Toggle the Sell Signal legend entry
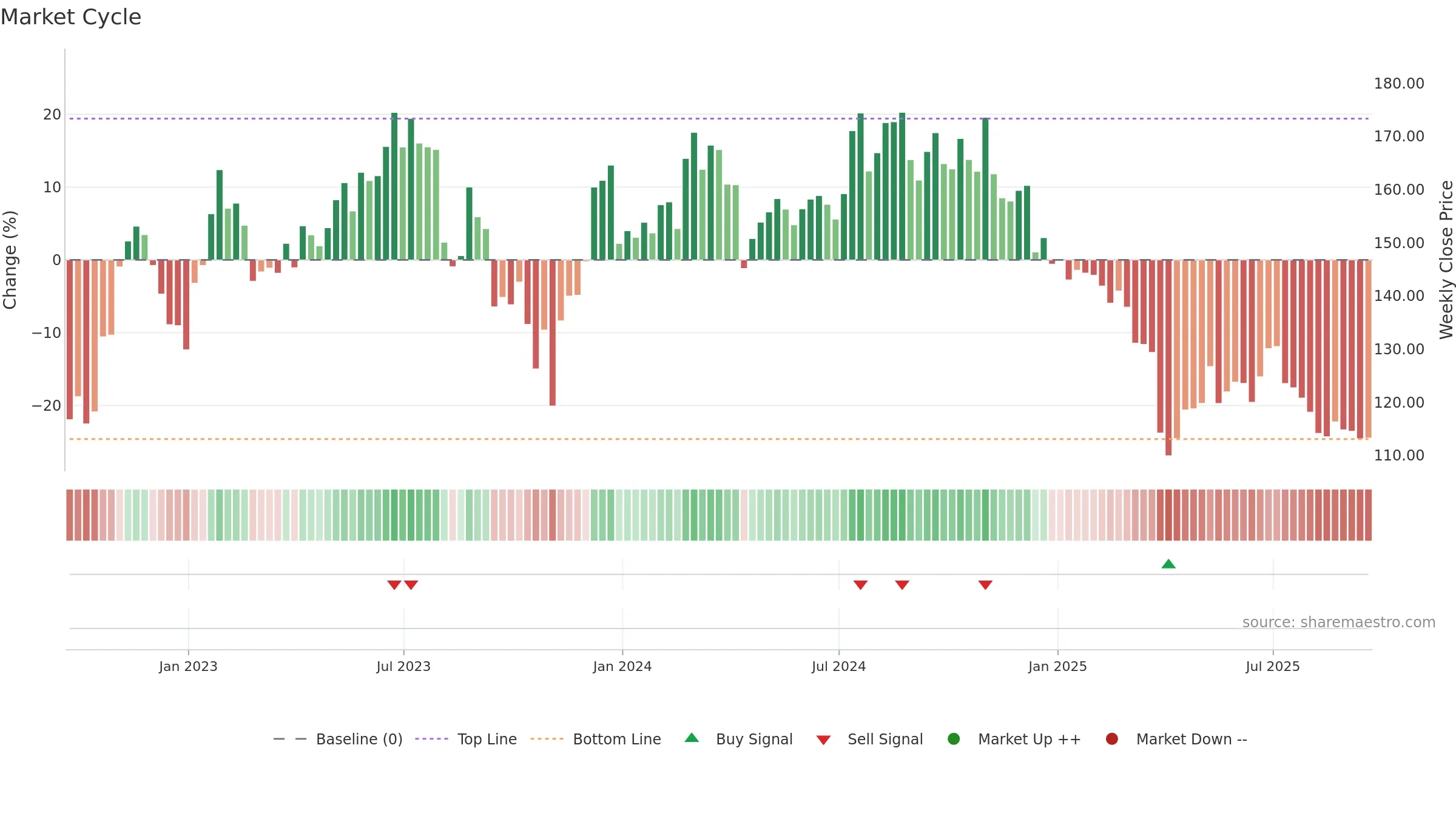This screenshot has height=819, width=1456. [869, 739]
